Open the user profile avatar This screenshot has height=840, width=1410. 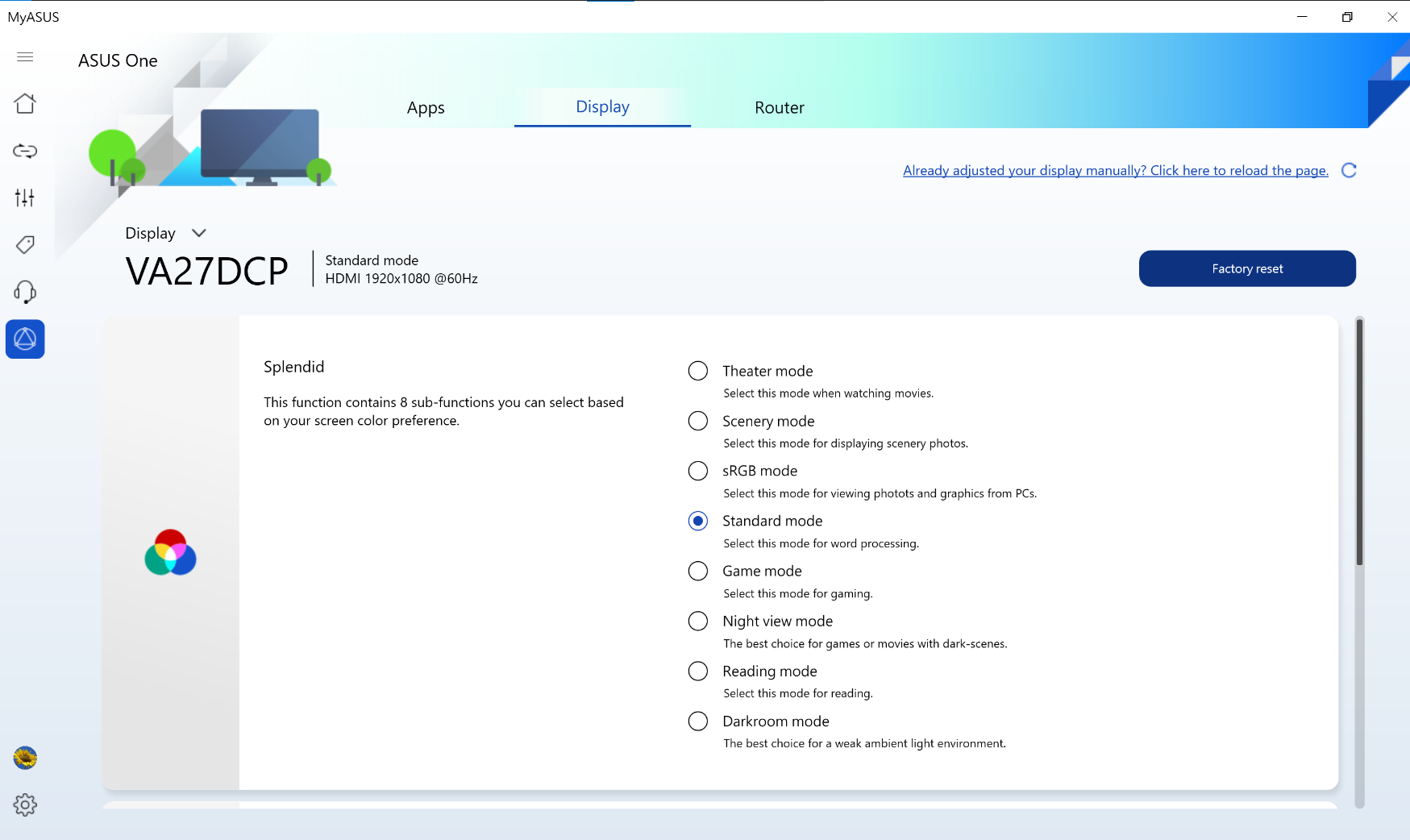click(25, 758)
